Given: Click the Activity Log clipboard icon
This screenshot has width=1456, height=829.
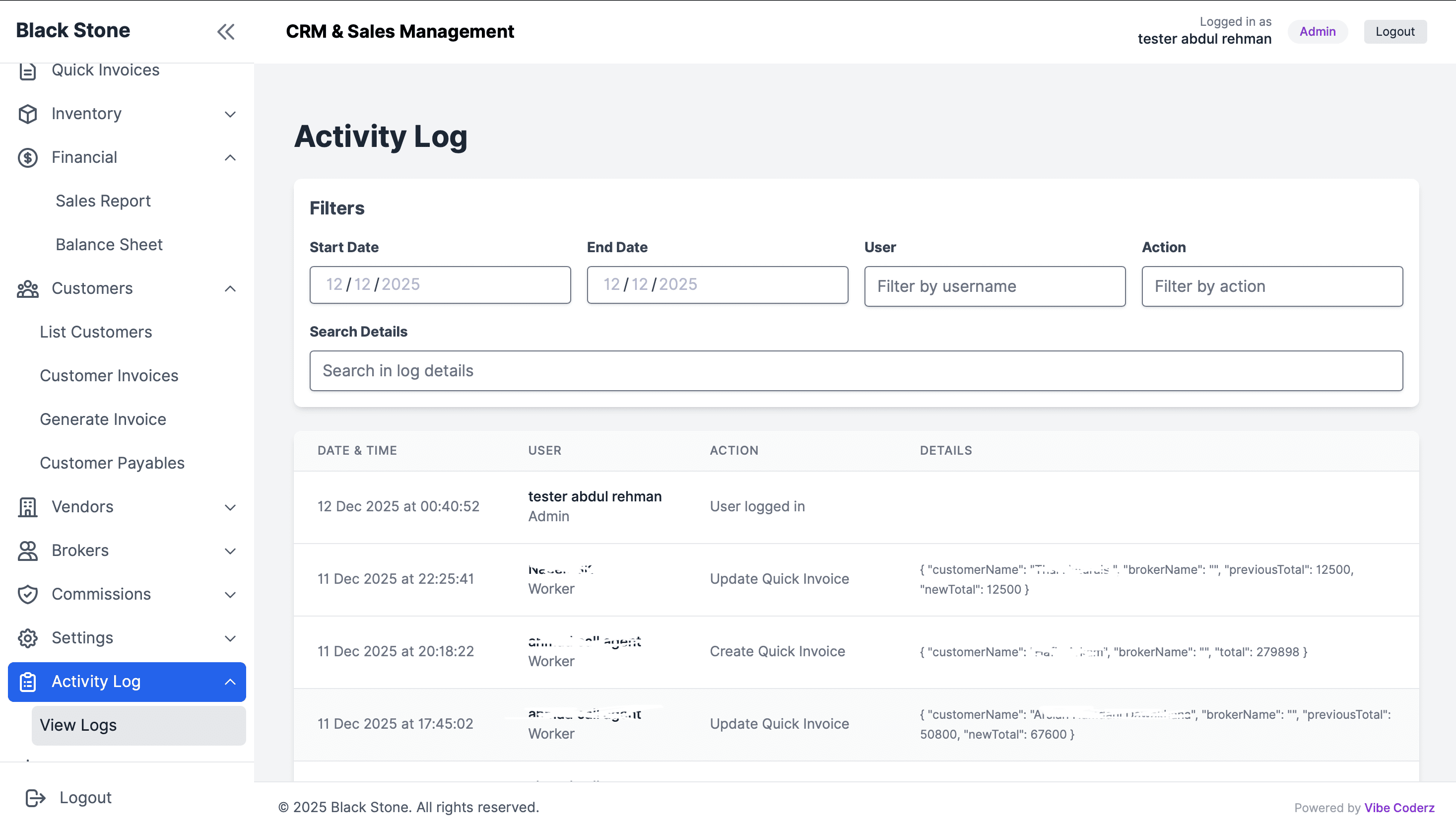Looking at the screenshot, I should [27, 682].
